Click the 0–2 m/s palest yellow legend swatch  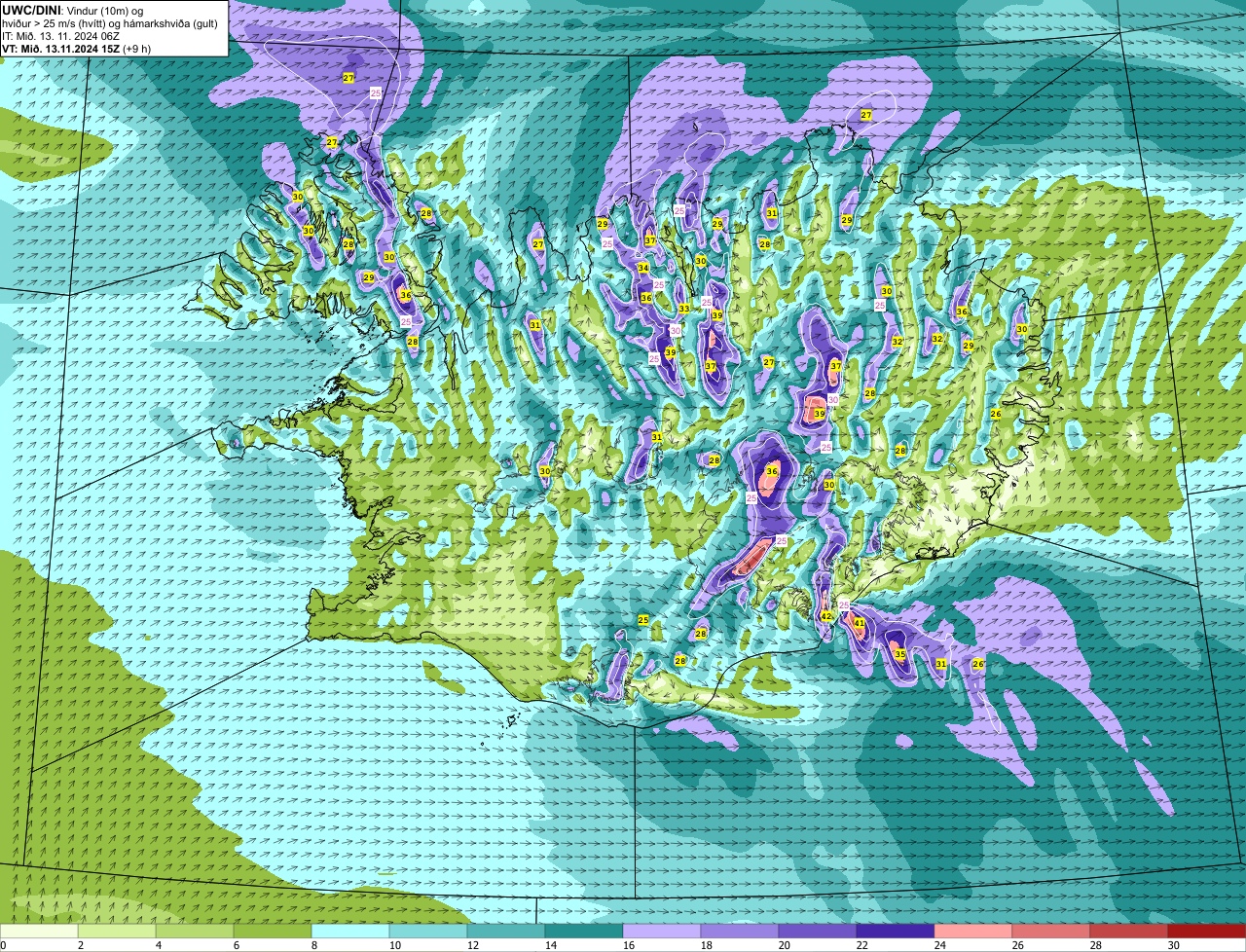39,931
